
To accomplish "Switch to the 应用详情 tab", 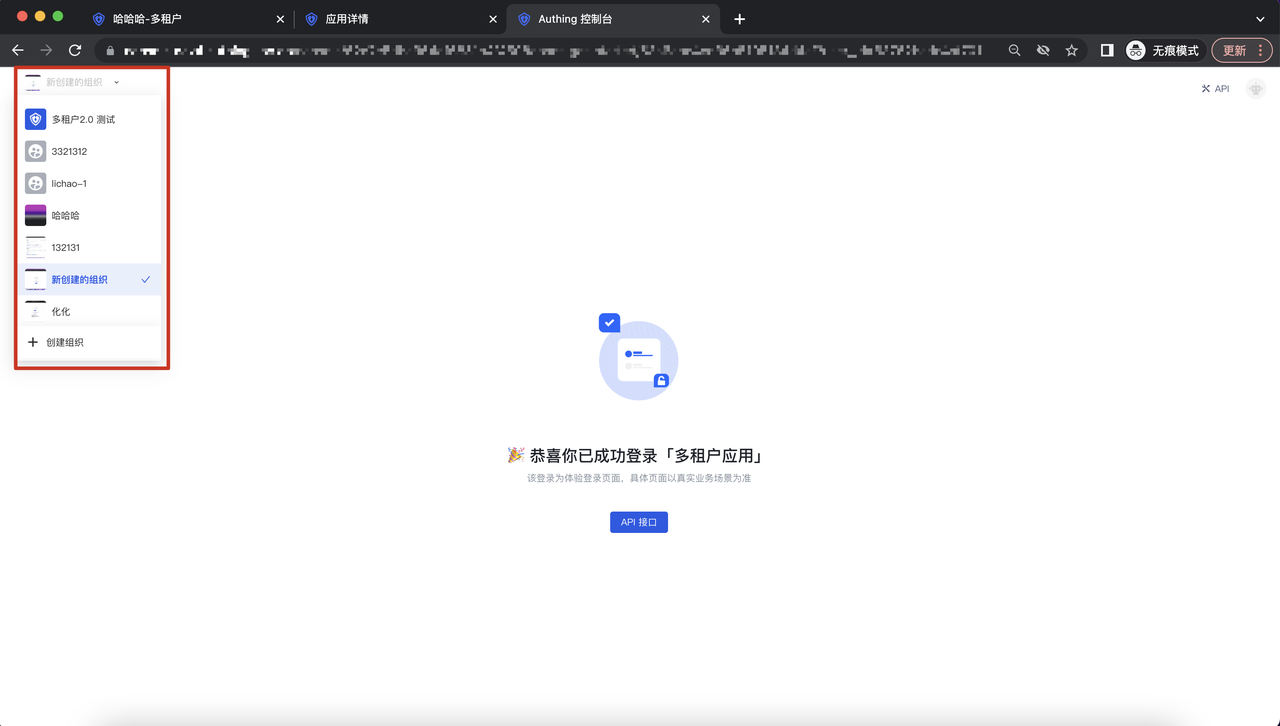I will click(346, 19).
